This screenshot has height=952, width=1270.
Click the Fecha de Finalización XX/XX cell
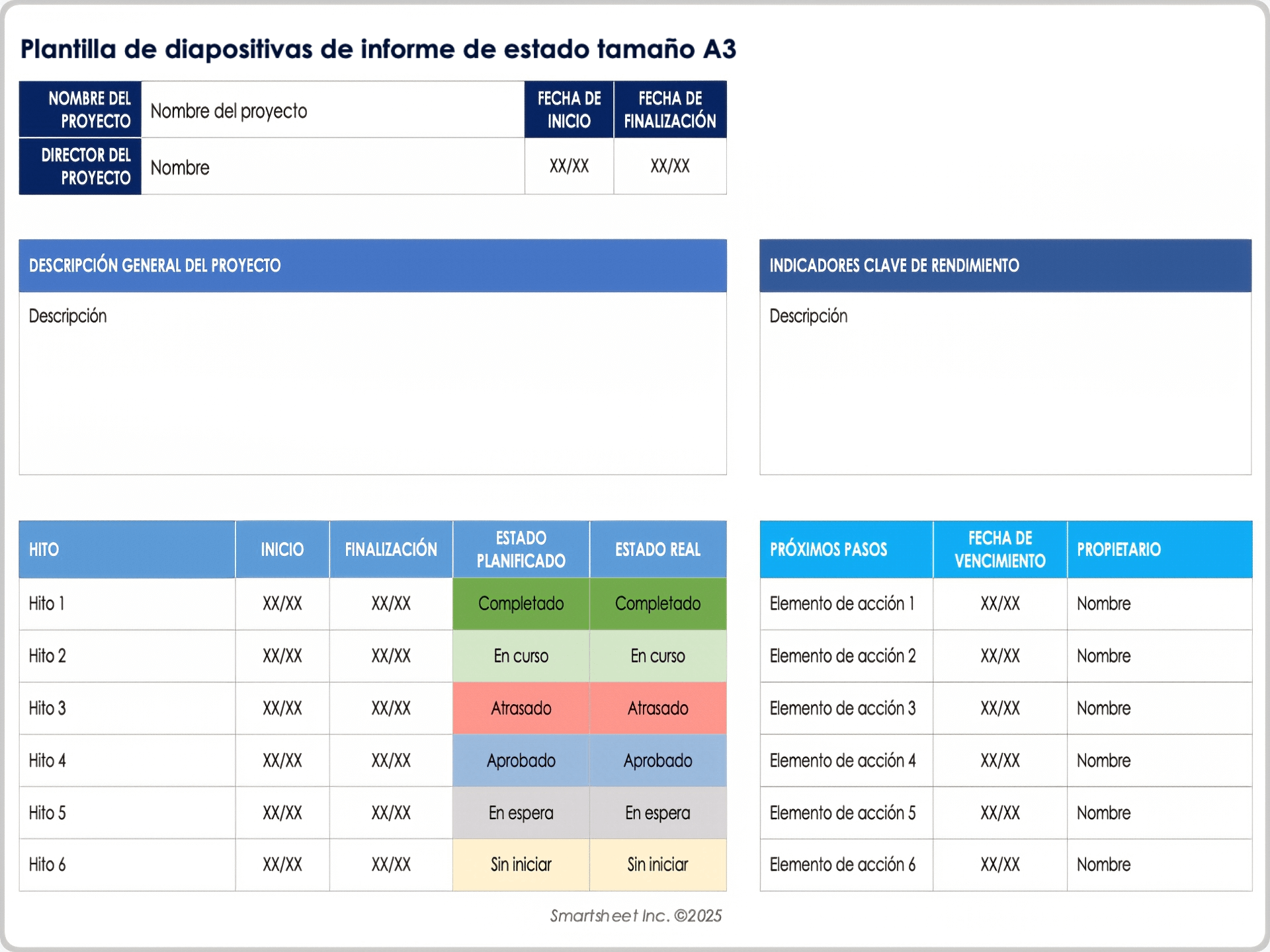coord(669,167)
